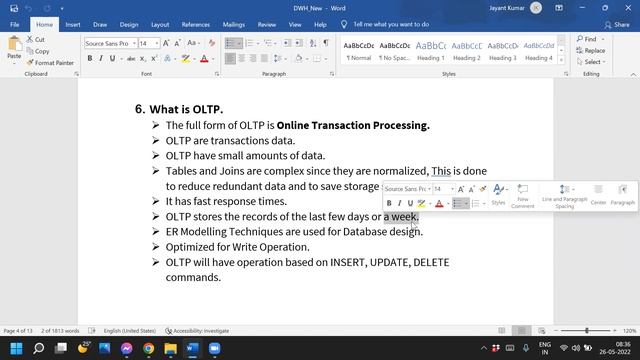This screenshot has height=360, width=640.
Task: Open File Explorer from the taskbar
Action: click(x=171, y=348)
